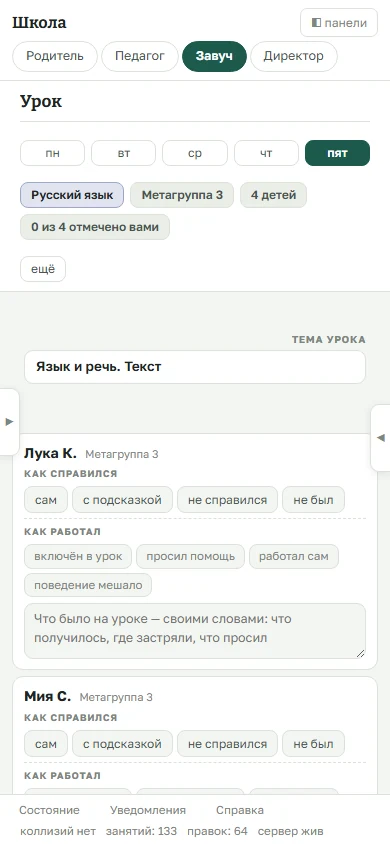Switch to the Директор role tab
The image size is (390, 844).
click(x=294, y=56)
